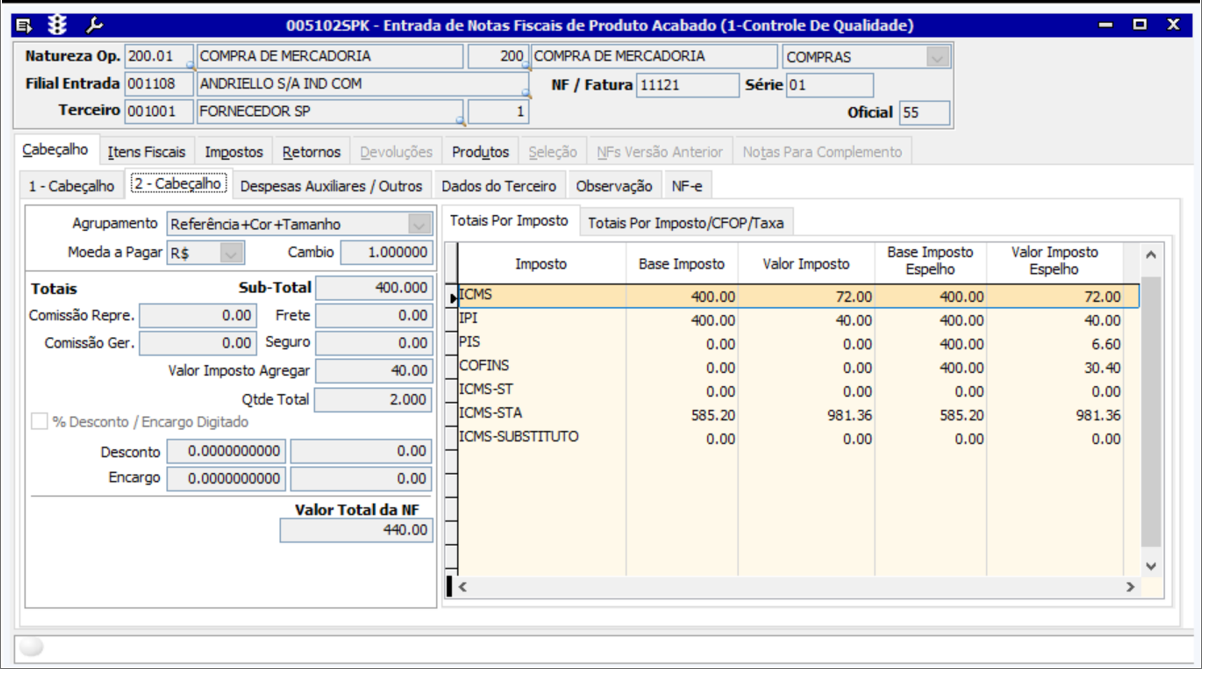Image resolution: width=1207 pixels, height=673 pixels.
Task: Toggle % Desconto / Encargo Digitado checkbox
Action: tap(39, 422)
